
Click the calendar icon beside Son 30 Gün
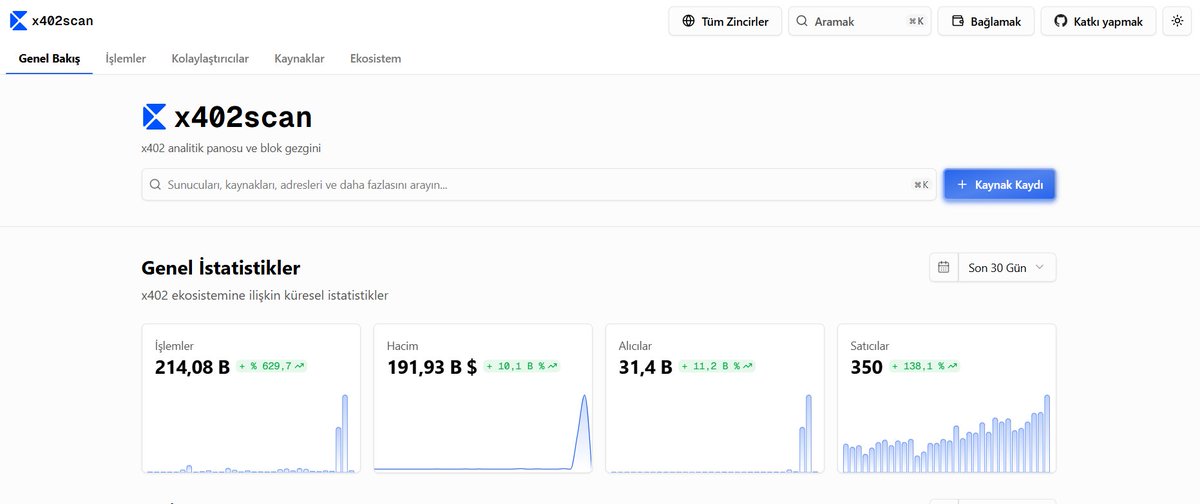click(943, 268)
